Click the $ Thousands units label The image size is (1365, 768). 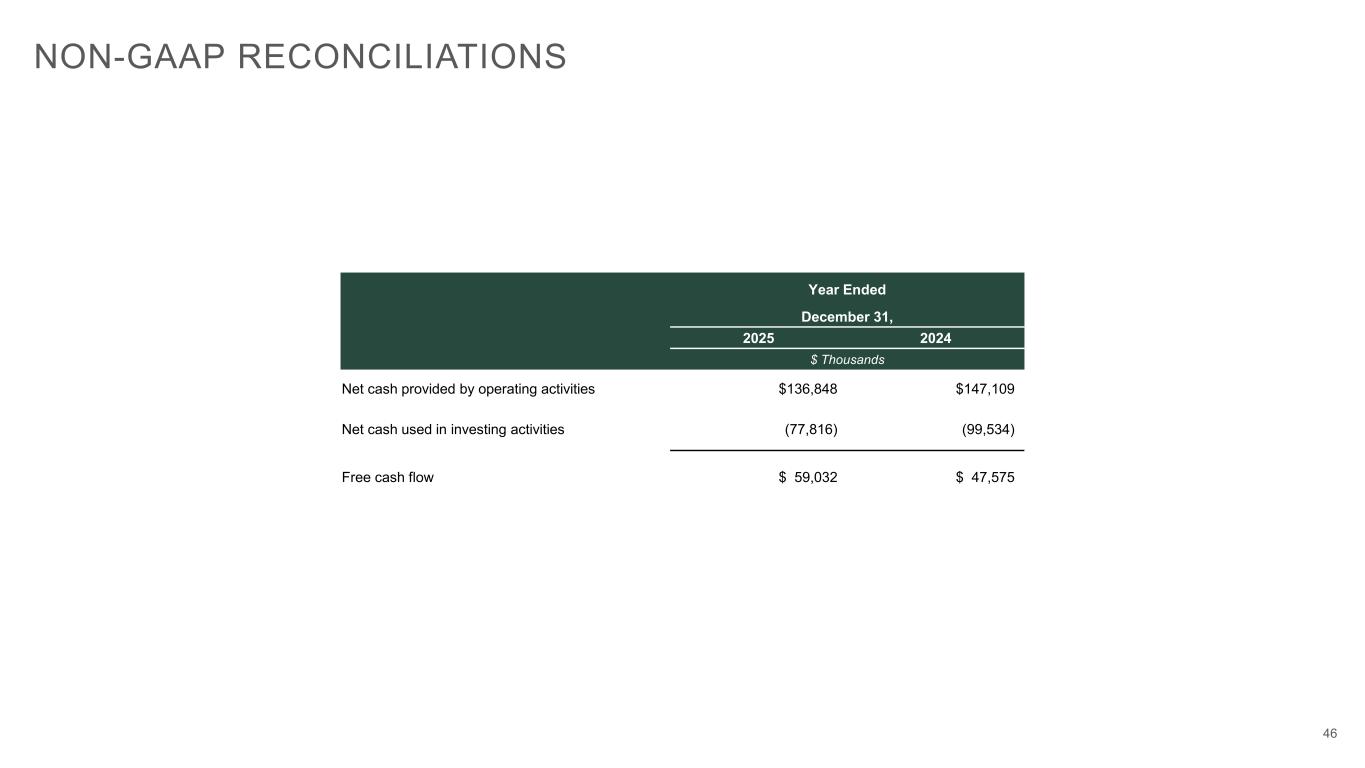(846, 360)
